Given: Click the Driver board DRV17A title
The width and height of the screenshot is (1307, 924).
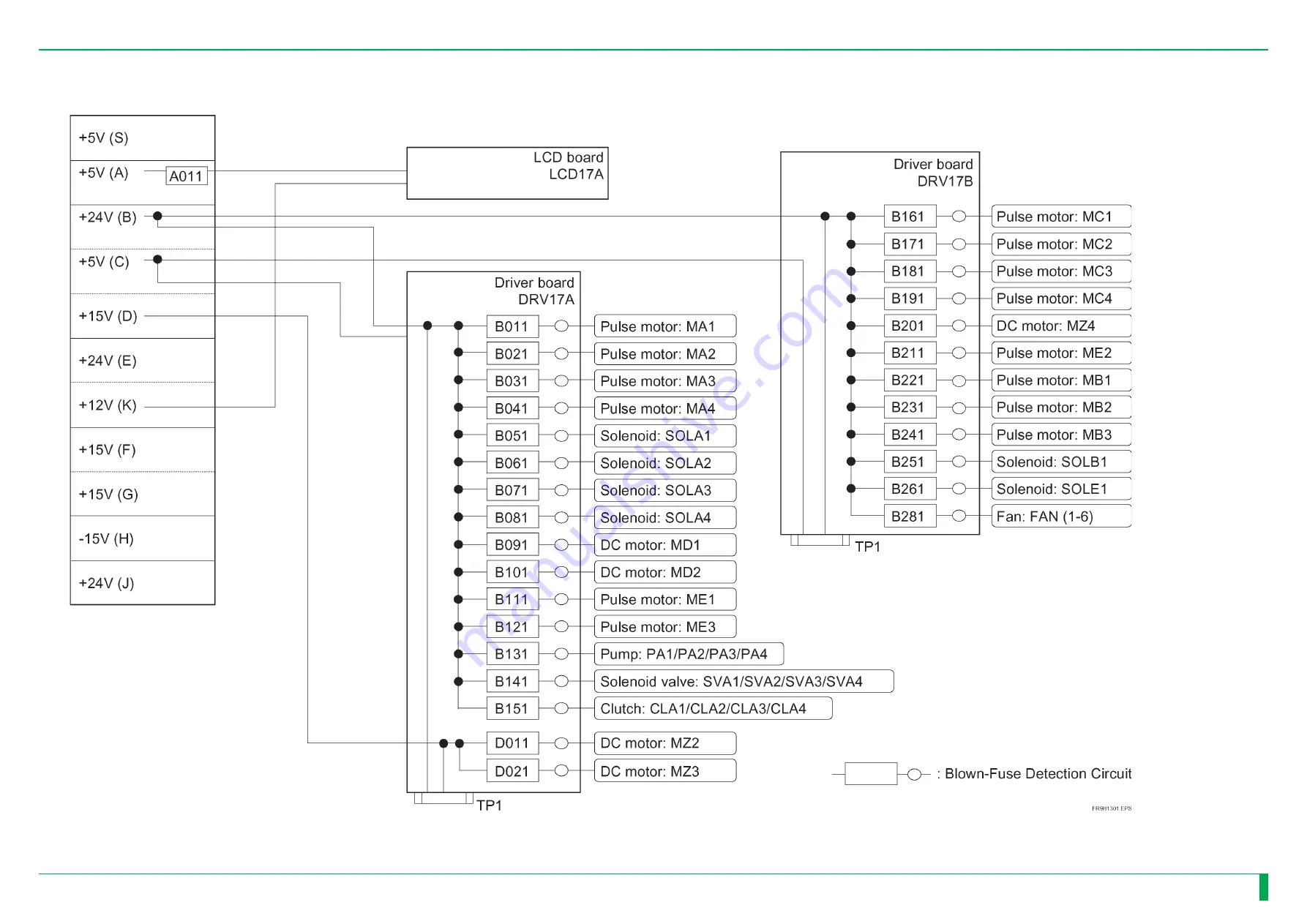Looking at the screenshot, I should coord(534,291).
